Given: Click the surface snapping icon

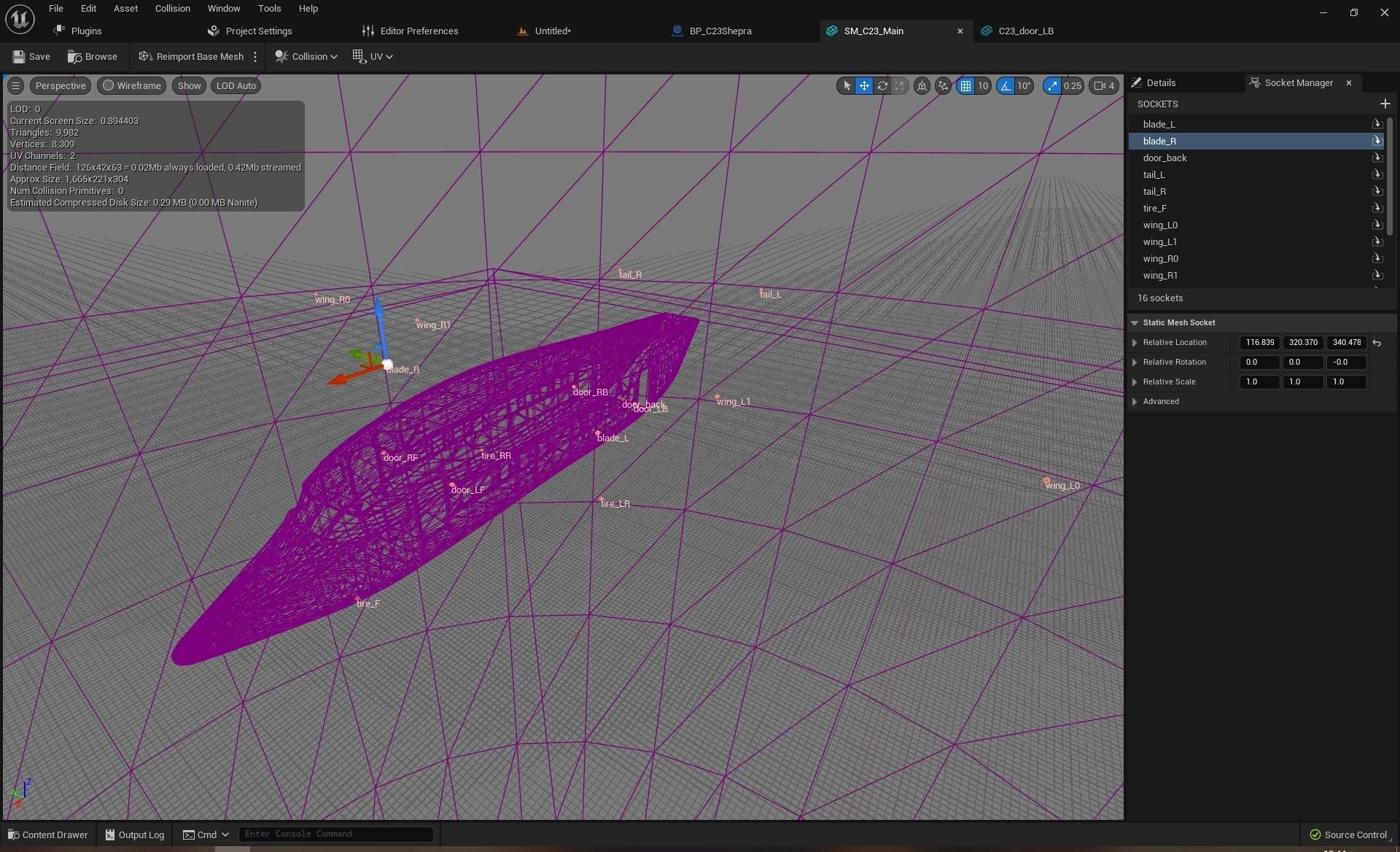Looking at the screenshot, I should point(943,86).
